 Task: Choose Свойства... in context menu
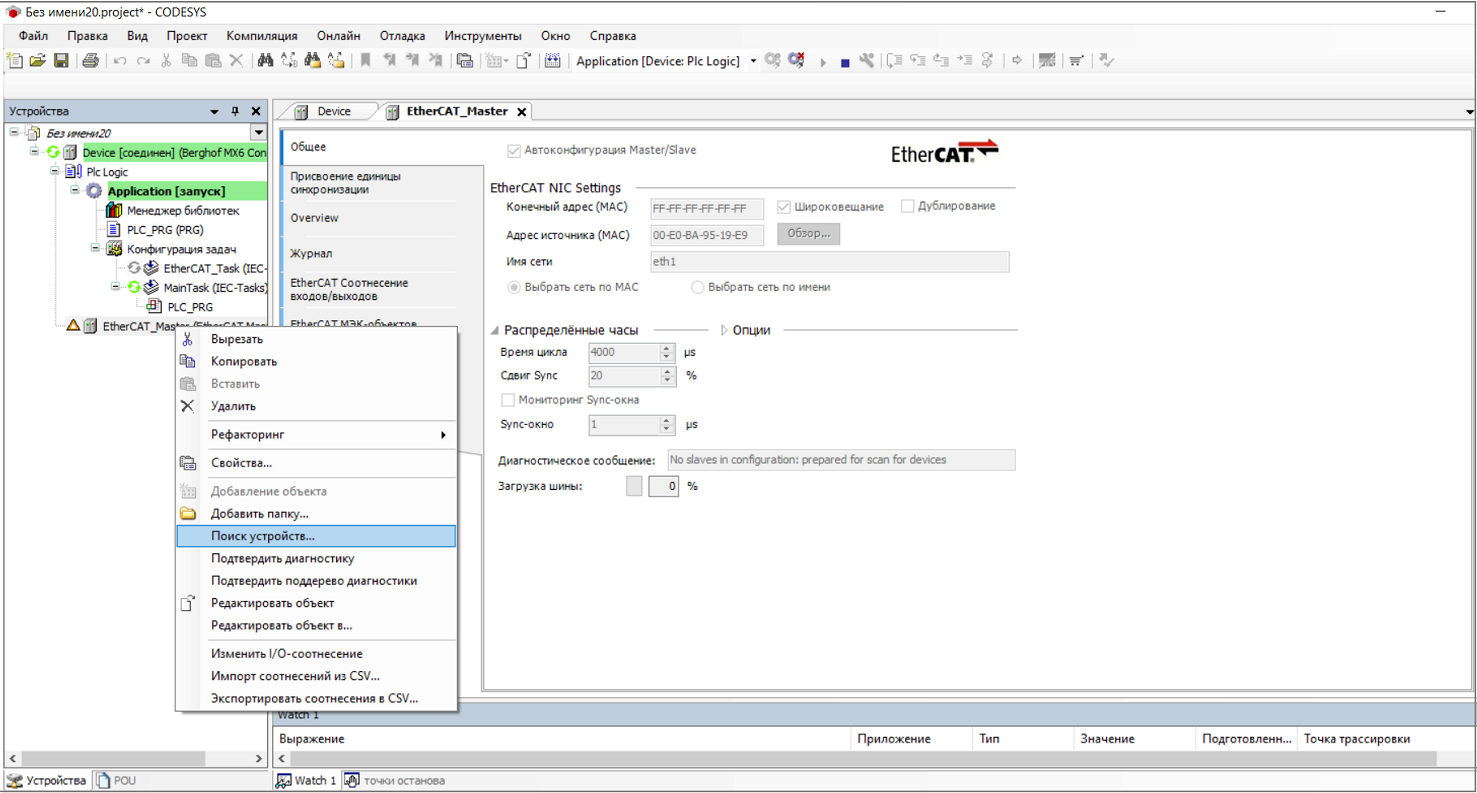pyautogui.click(x=316, y=463)
